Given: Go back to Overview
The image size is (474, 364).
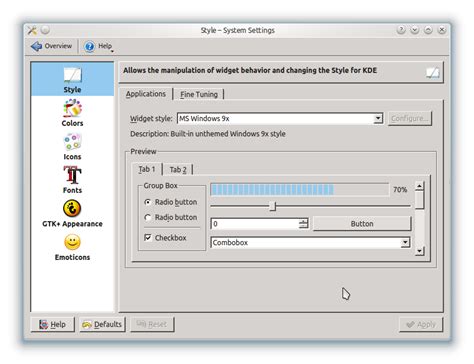Looking at the screenshot, I should (x=51, y=46).
